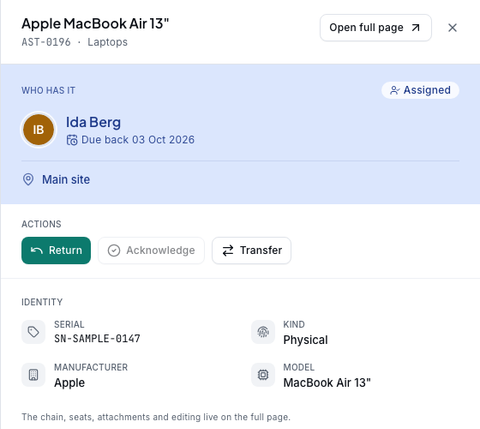The width and height of the screenshot is (480, 429).
Task: Click the fingerprint Kind icon
Action: tap(263, 332)
